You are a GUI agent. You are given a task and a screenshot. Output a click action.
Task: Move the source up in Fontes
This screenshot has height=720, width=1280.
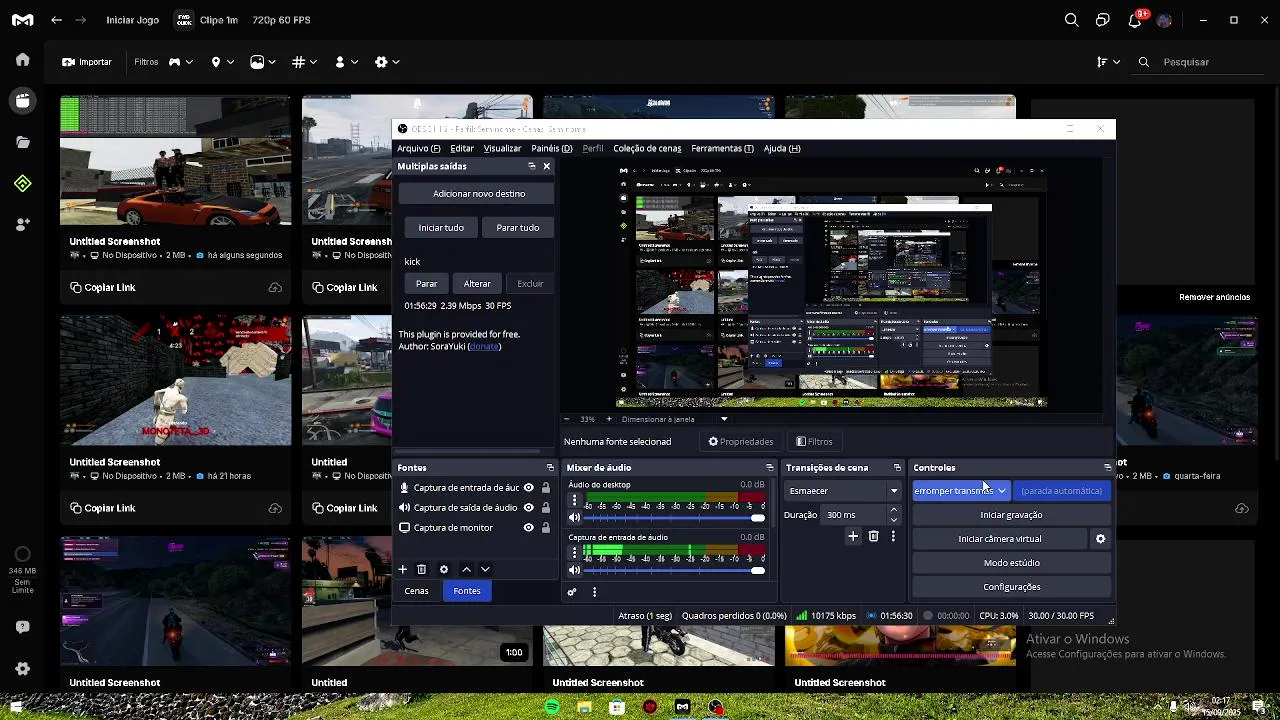(466, 569)
